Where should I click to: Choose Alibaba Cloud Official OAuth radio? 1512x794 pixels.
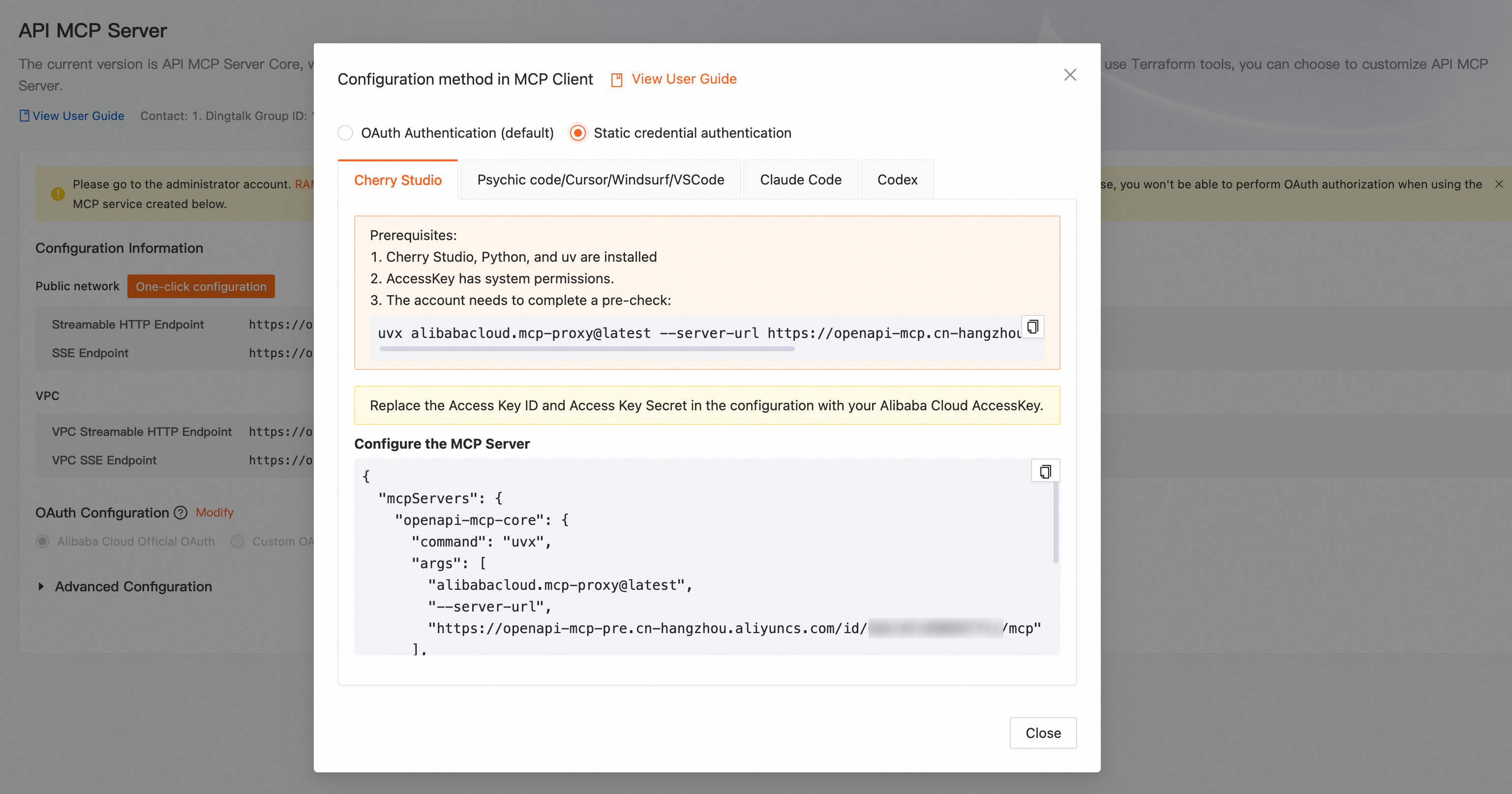tap(42, 541)
